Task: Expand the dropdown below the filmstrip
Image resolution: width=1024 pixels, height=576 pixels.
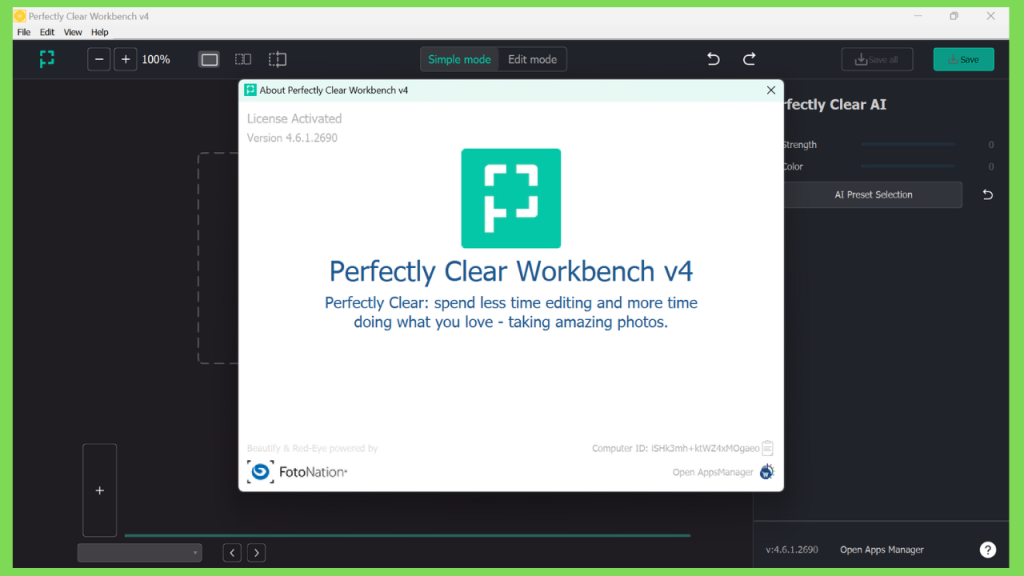Action: coord(139,553)
